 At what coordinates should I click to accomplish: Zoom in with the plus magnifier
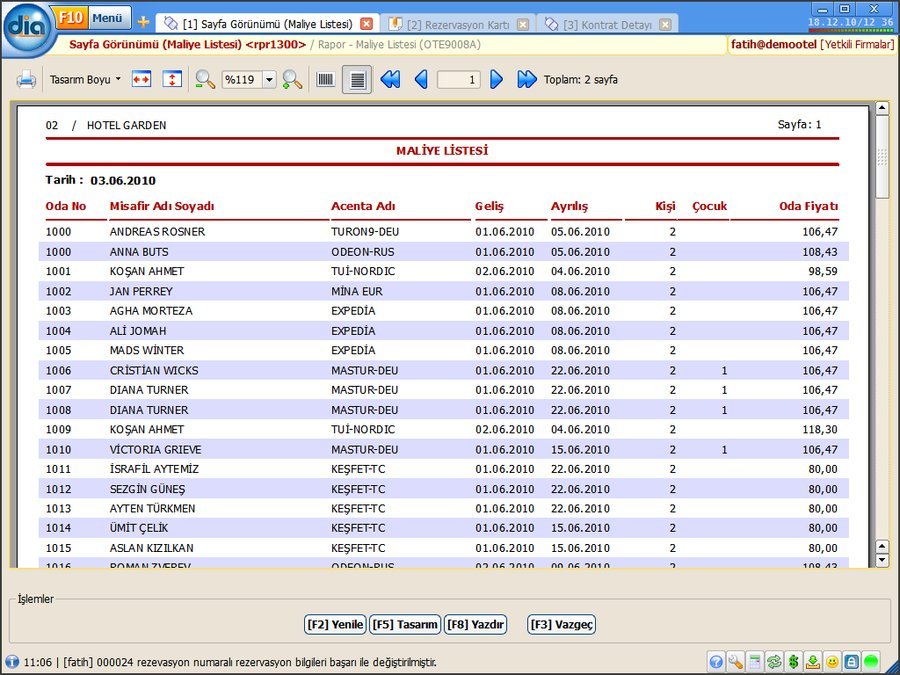coord(292,79)
